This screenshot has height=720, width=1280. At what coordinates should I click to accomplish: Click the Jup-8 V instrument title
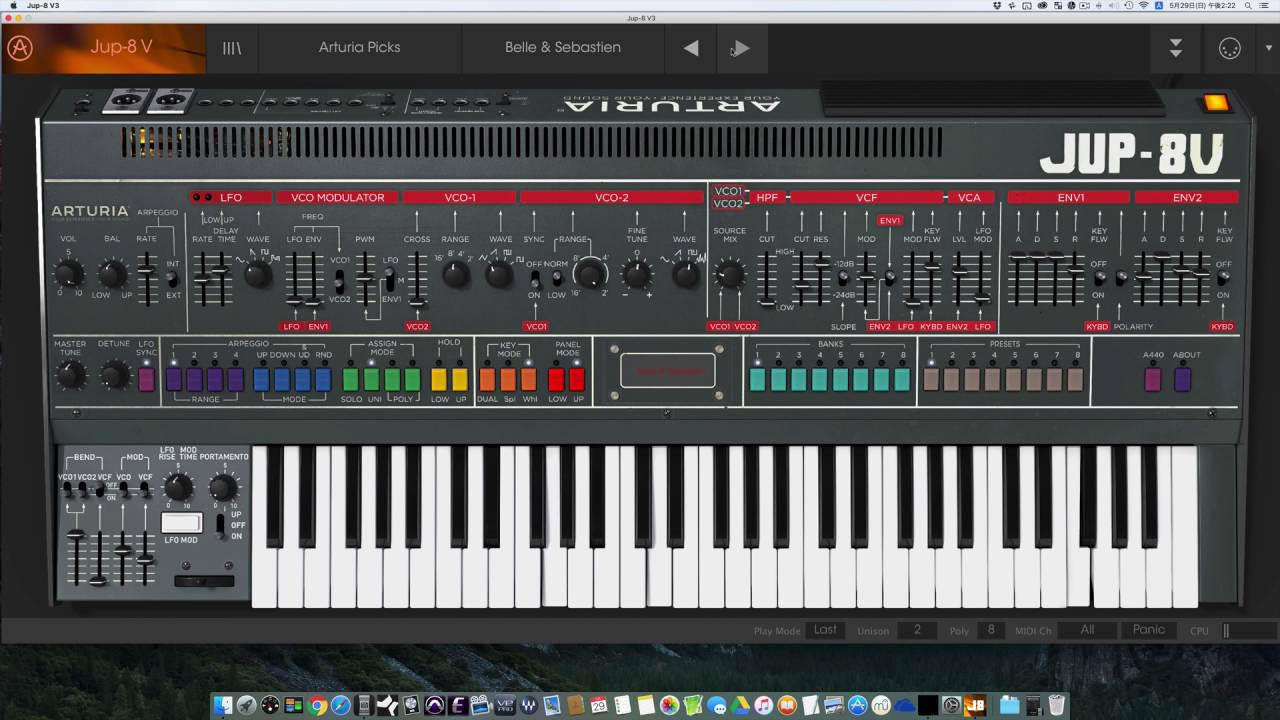(121, 47)
